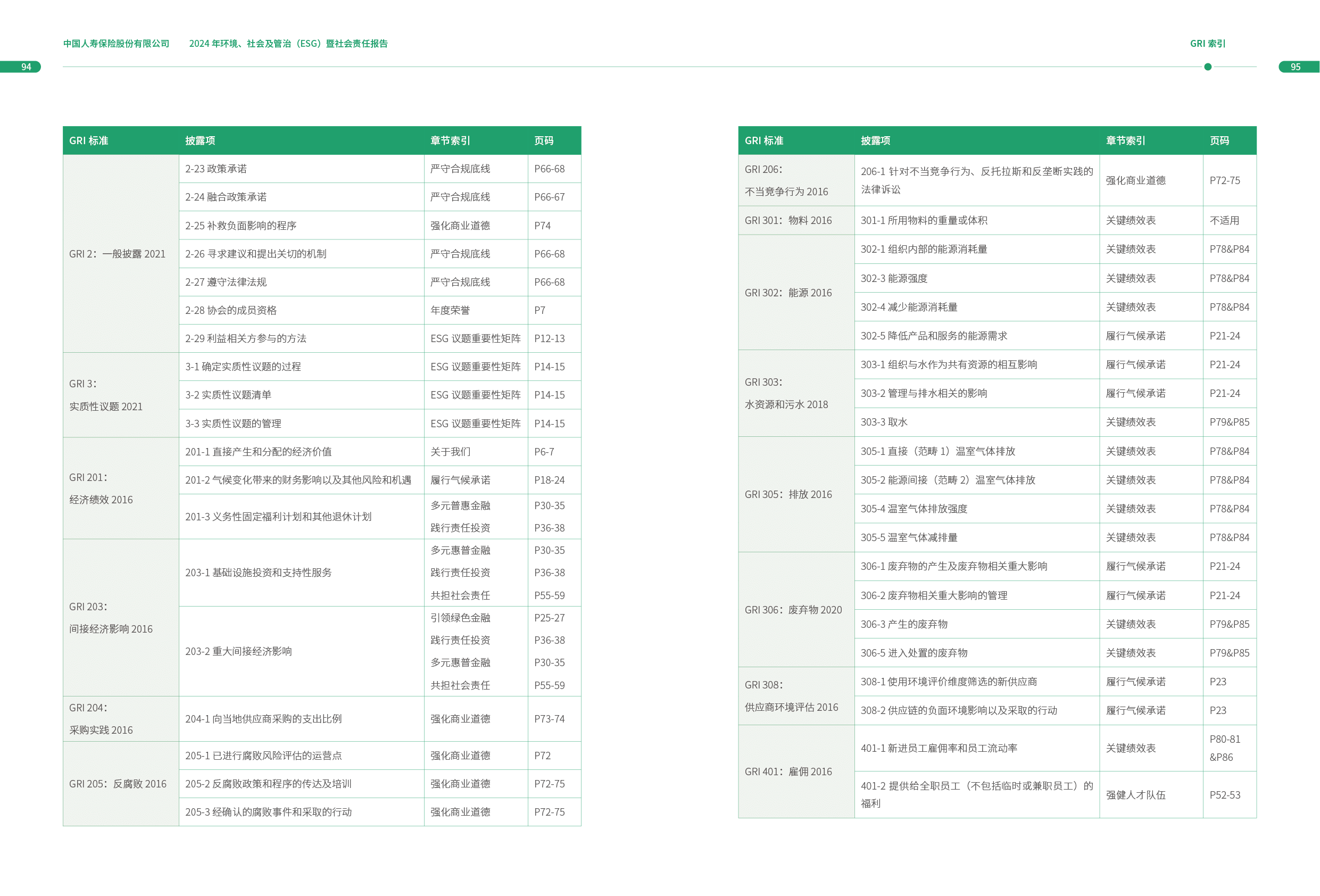Click the 'GRI 305：排放 2016' standard cell
1320x896 pixels.
(x=788, y=494)
